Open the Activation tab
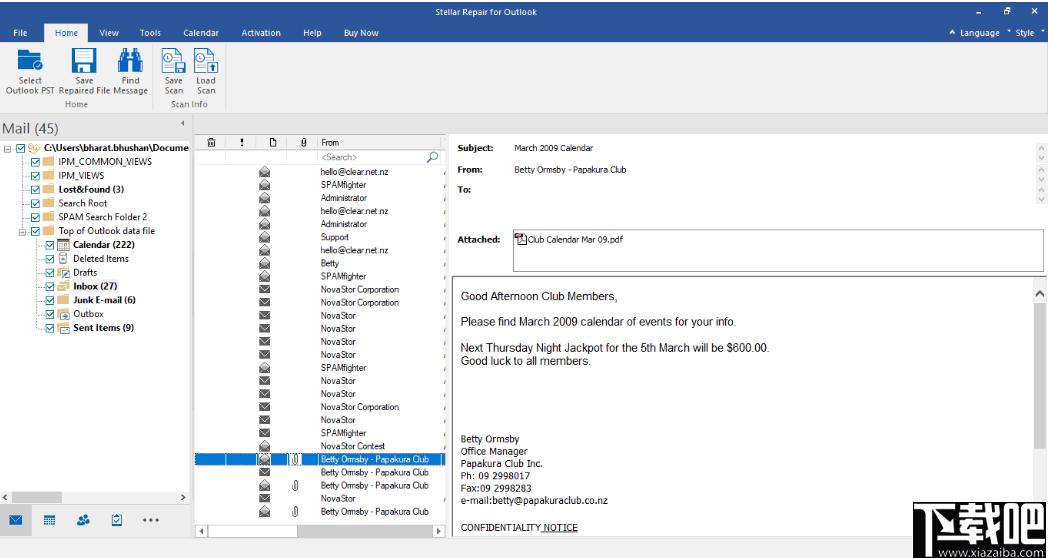This screenshot has height=558, width=1048. [261, 33]
